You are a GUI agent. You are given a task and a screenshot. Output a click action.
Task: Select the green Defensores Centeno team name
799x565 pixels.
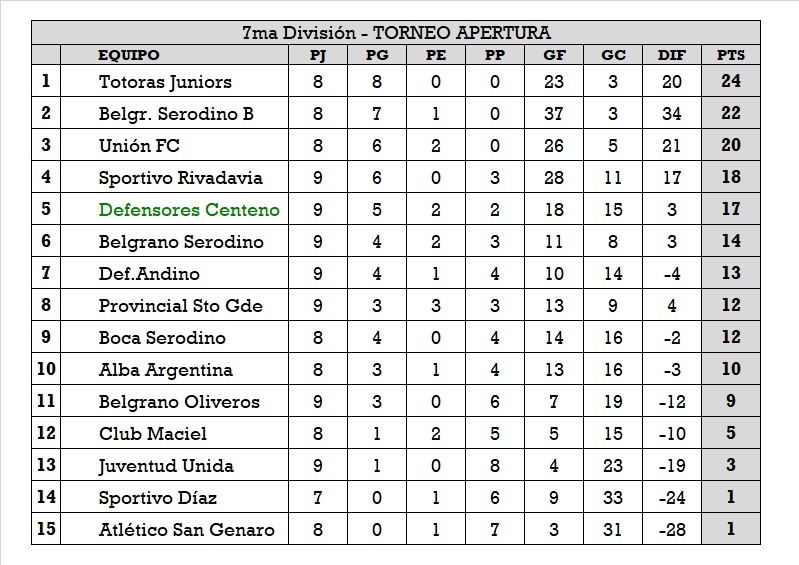[x=189, y=210]
